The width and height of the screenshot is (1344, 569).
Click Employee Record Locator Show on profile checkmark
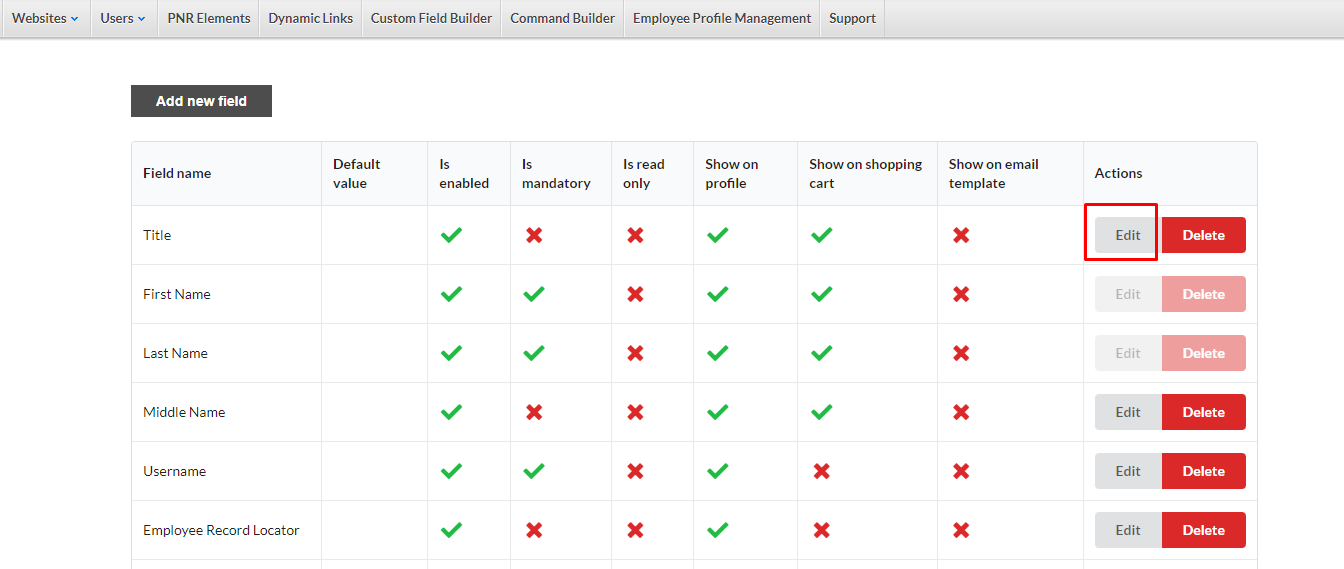717,530
